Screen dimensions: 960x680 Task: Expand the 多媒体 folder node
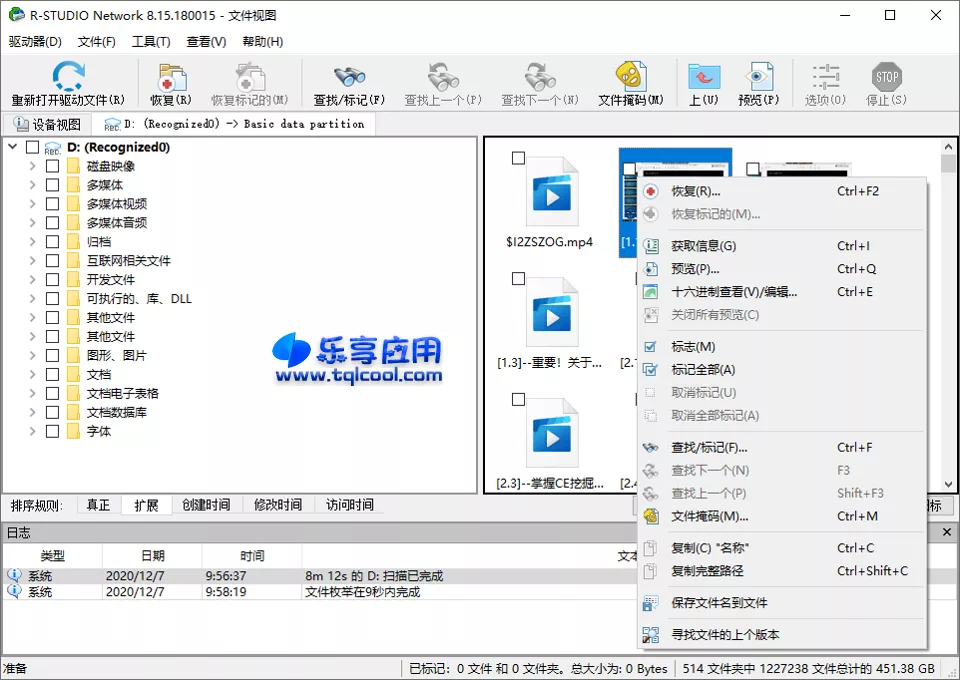(32, 185)
